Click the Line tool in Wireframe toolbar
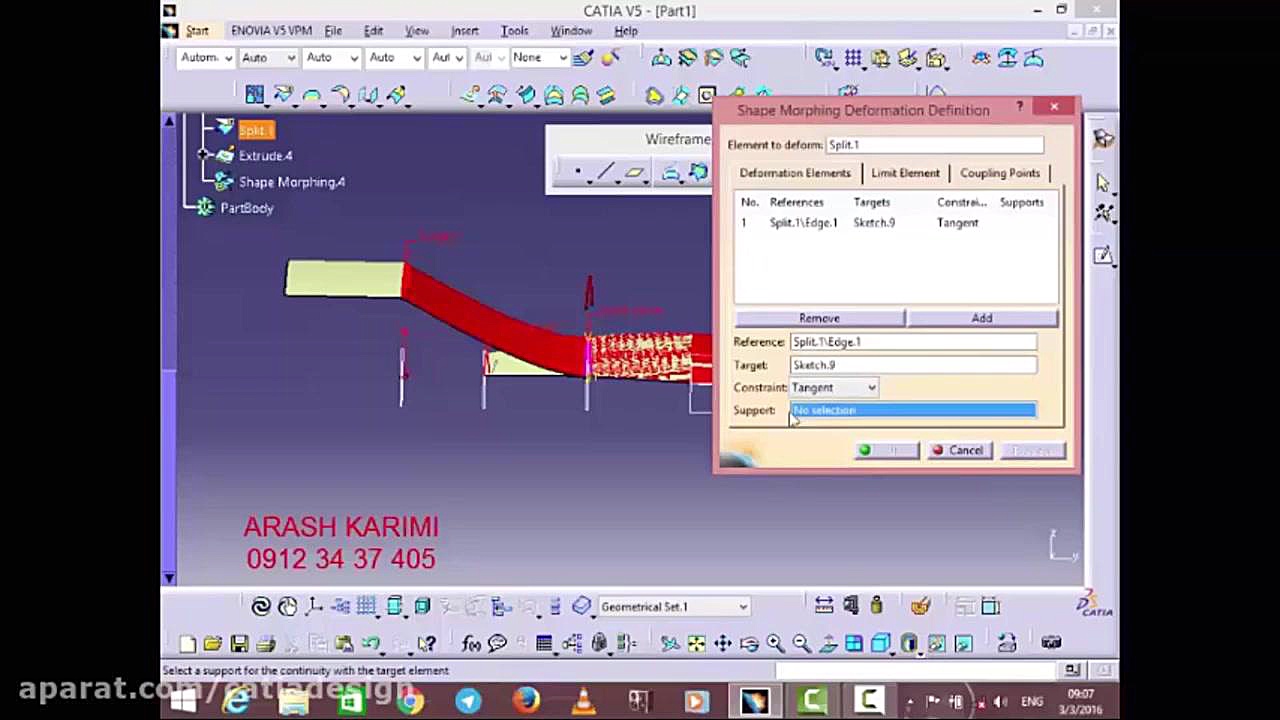The image size is (1280, 720). (606, 173)
